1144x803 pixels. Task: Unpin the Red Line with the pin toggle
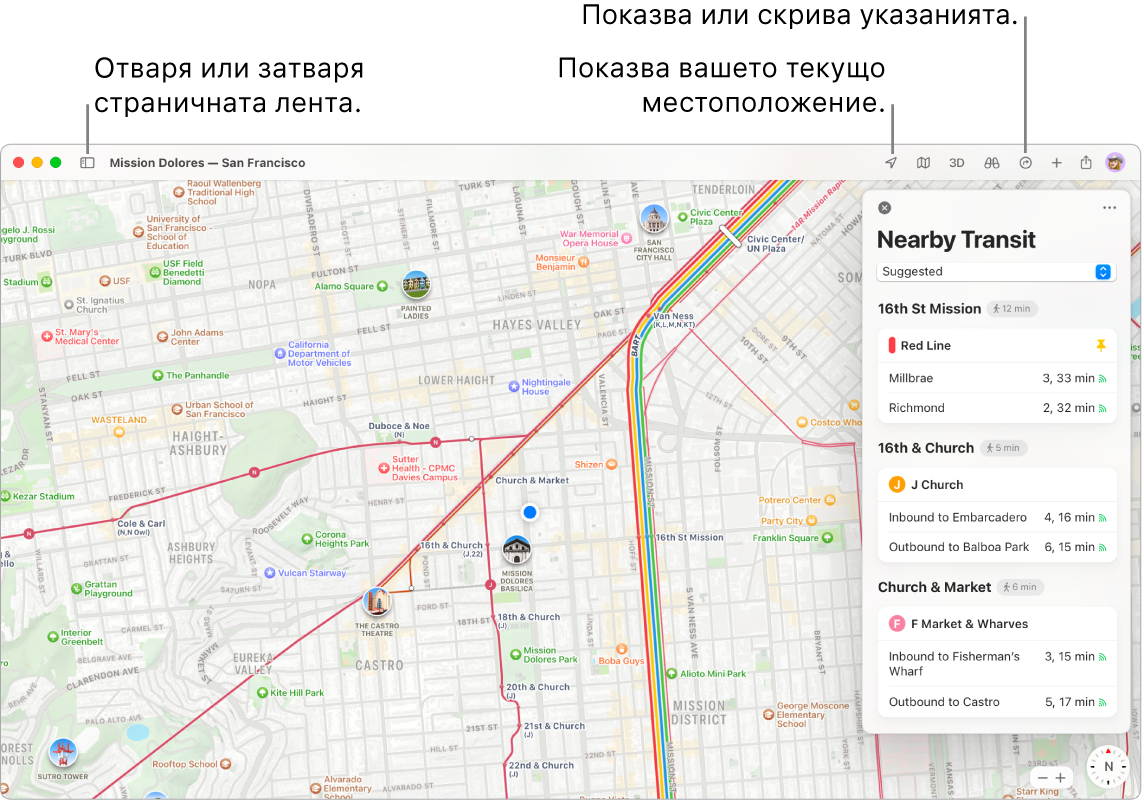coord(1101,345)
